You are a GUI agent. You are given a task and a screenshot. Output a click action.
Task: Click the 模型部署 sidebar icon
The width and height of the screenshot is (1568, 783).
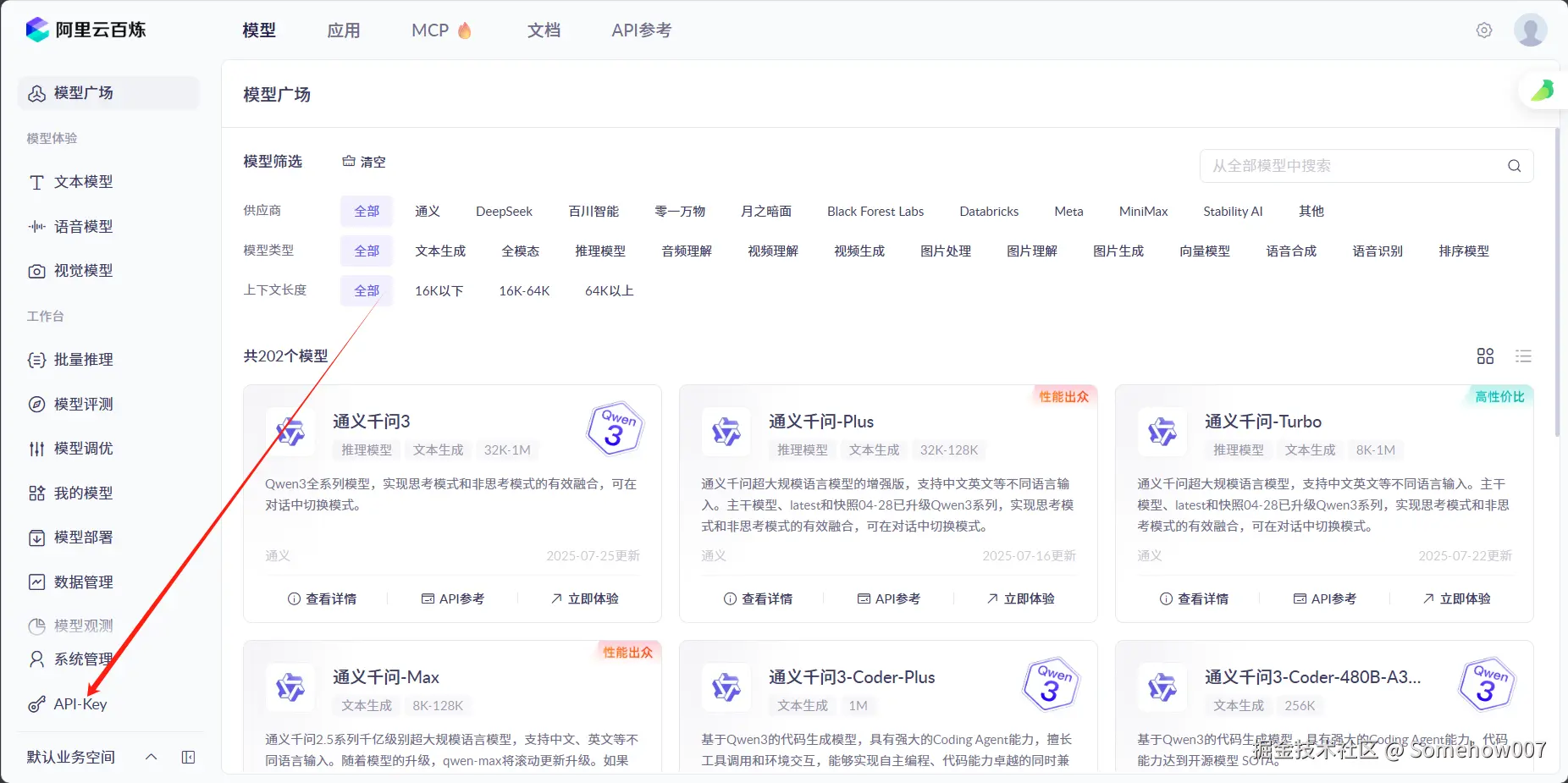36,538
